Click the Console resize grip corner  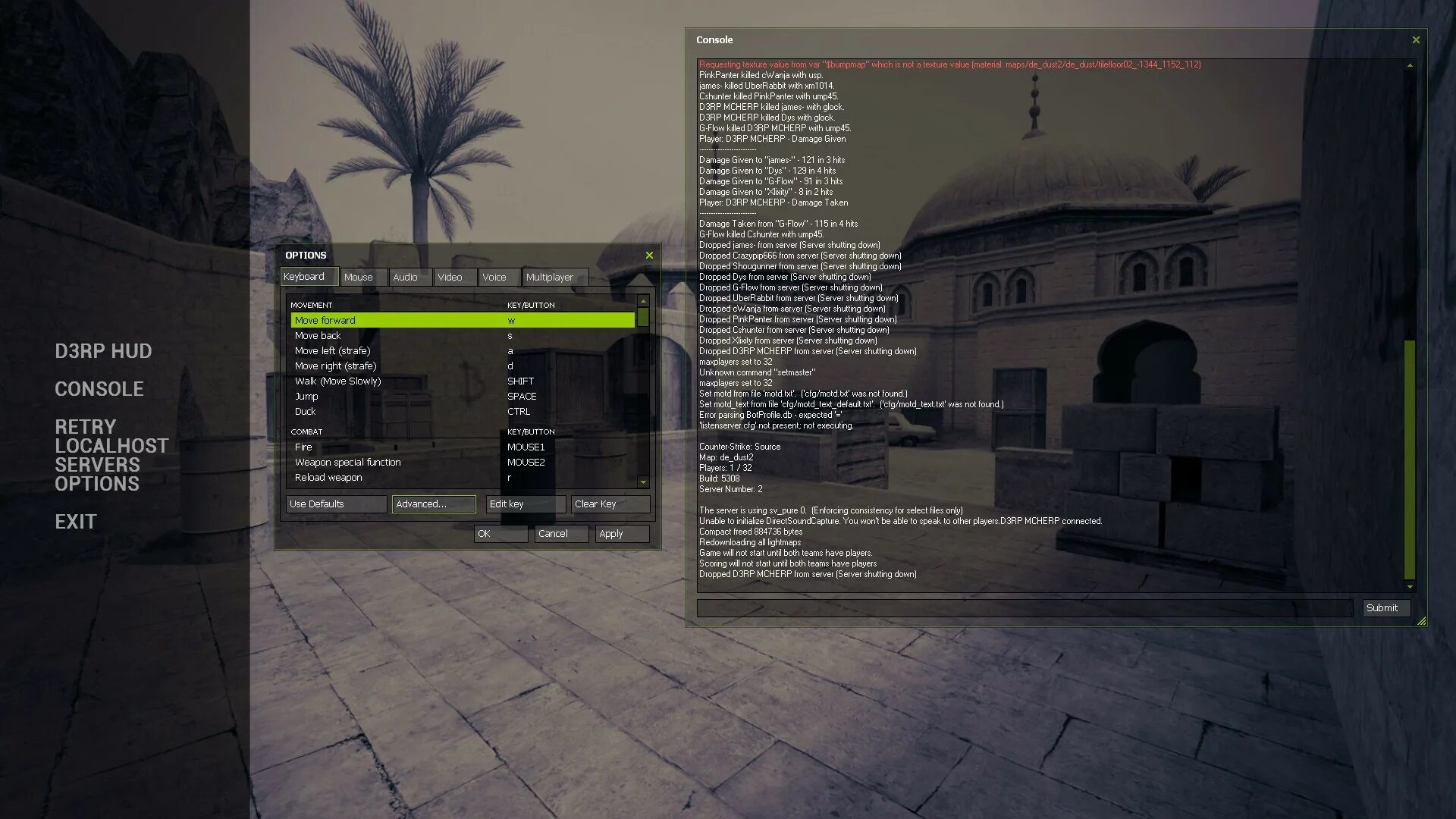[x=1421, y=621]
